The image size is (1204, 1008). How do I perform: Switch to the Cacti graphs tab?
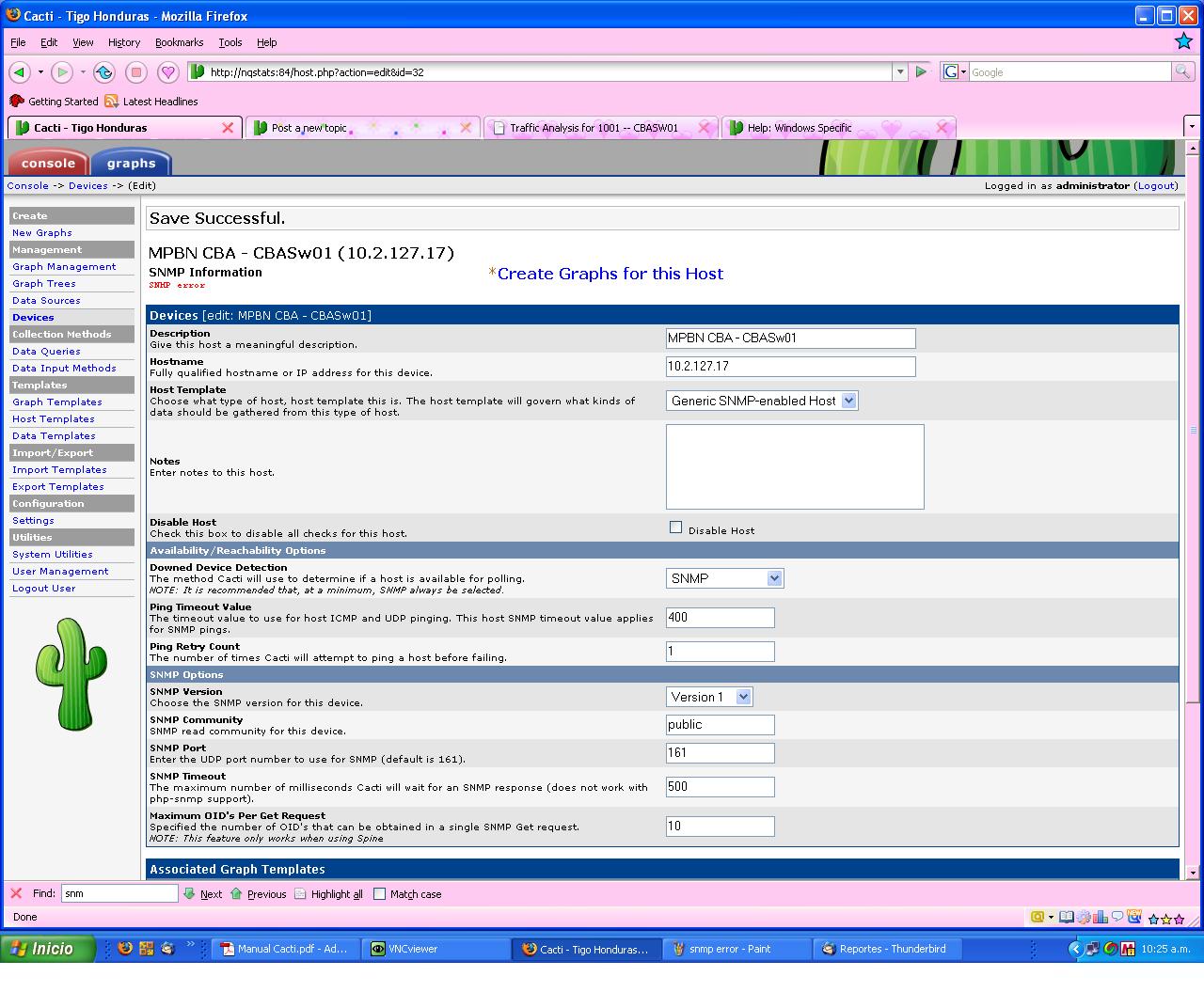(131, 162)
